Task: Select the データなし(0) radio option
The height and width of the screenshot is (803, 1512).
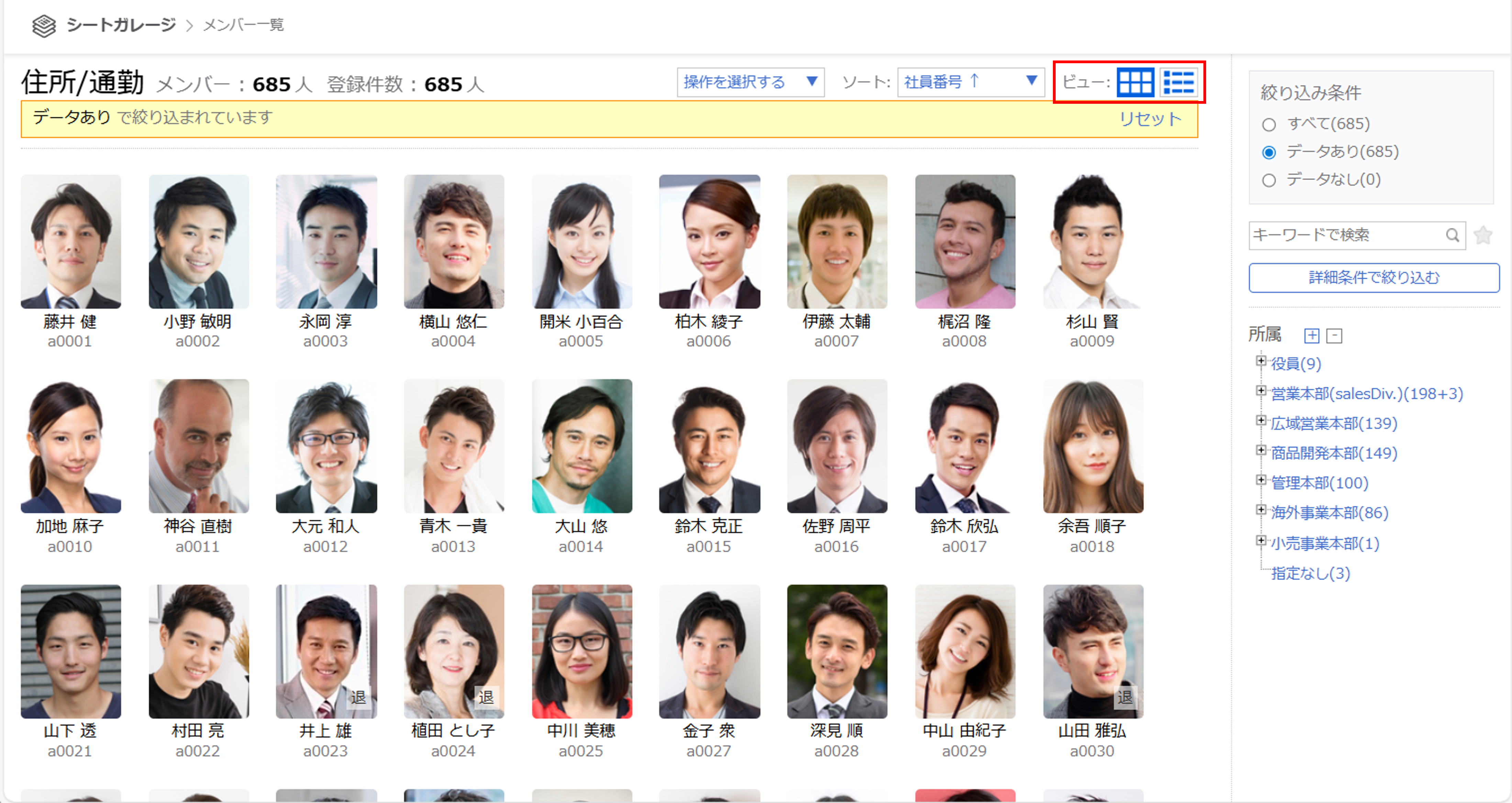Action: coord(1269,180)
